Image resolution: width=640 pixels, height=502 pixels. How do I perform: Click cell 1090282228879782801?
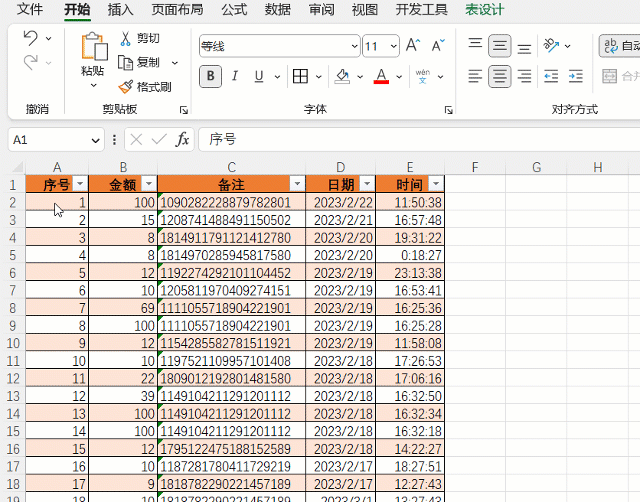point(231,202)
